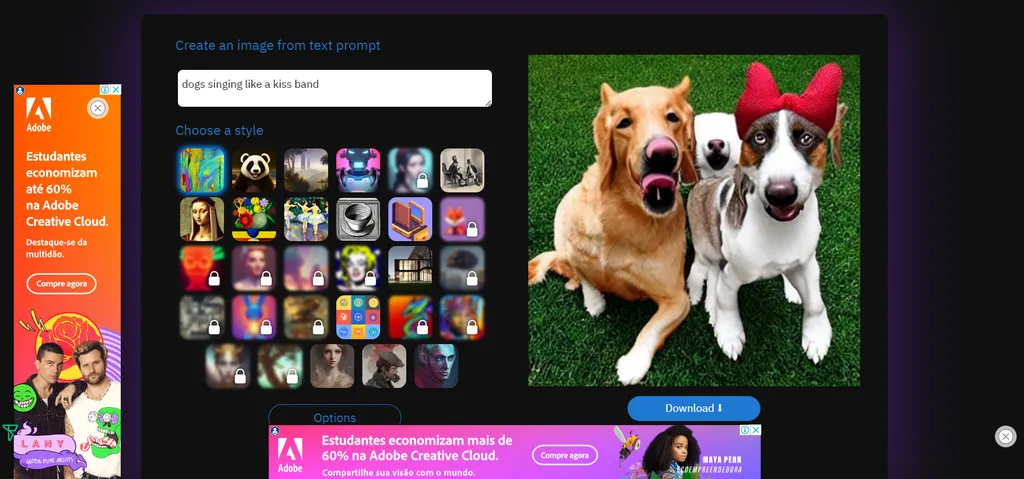Choose the Mona Lisa style
The height and width of the screenshot is (479, 1024).
pyautogui.click(x=202, y=219)
